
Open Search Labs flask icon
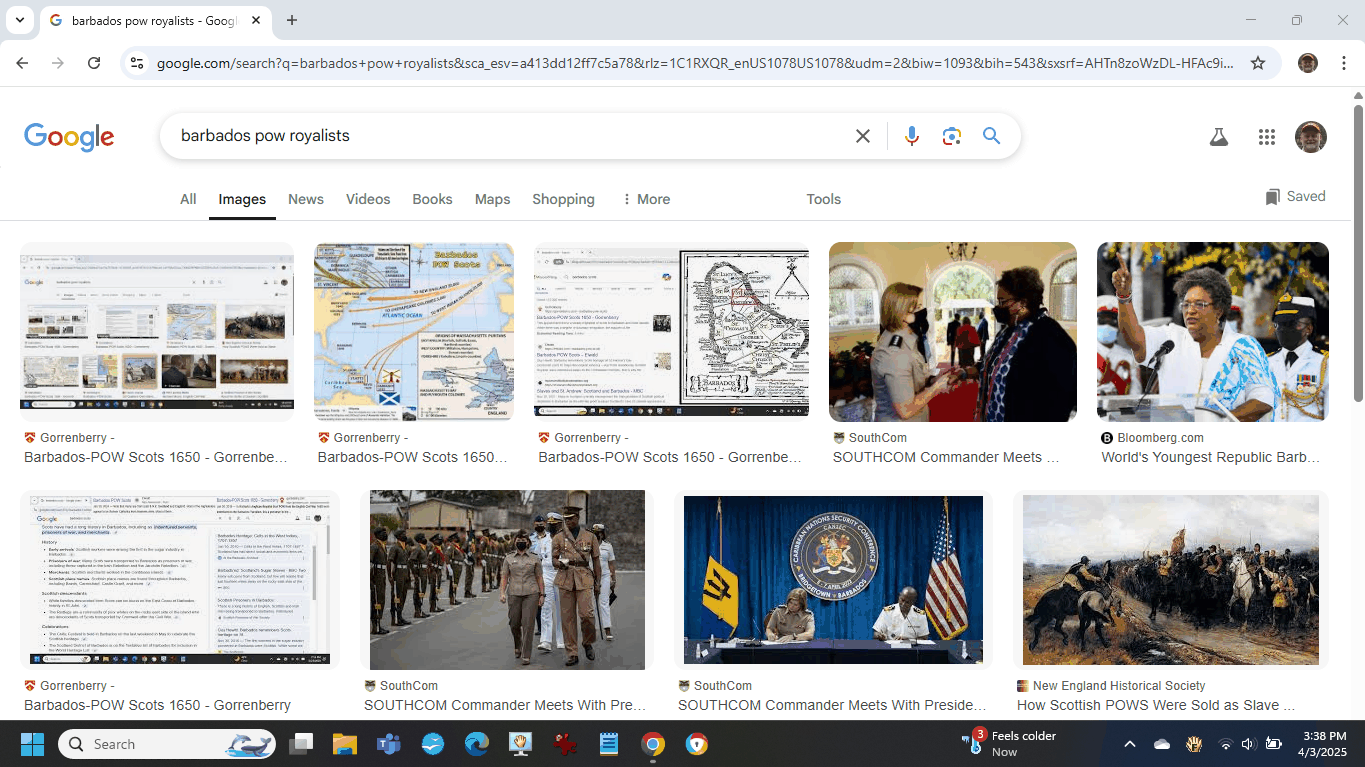[1218, 137]
